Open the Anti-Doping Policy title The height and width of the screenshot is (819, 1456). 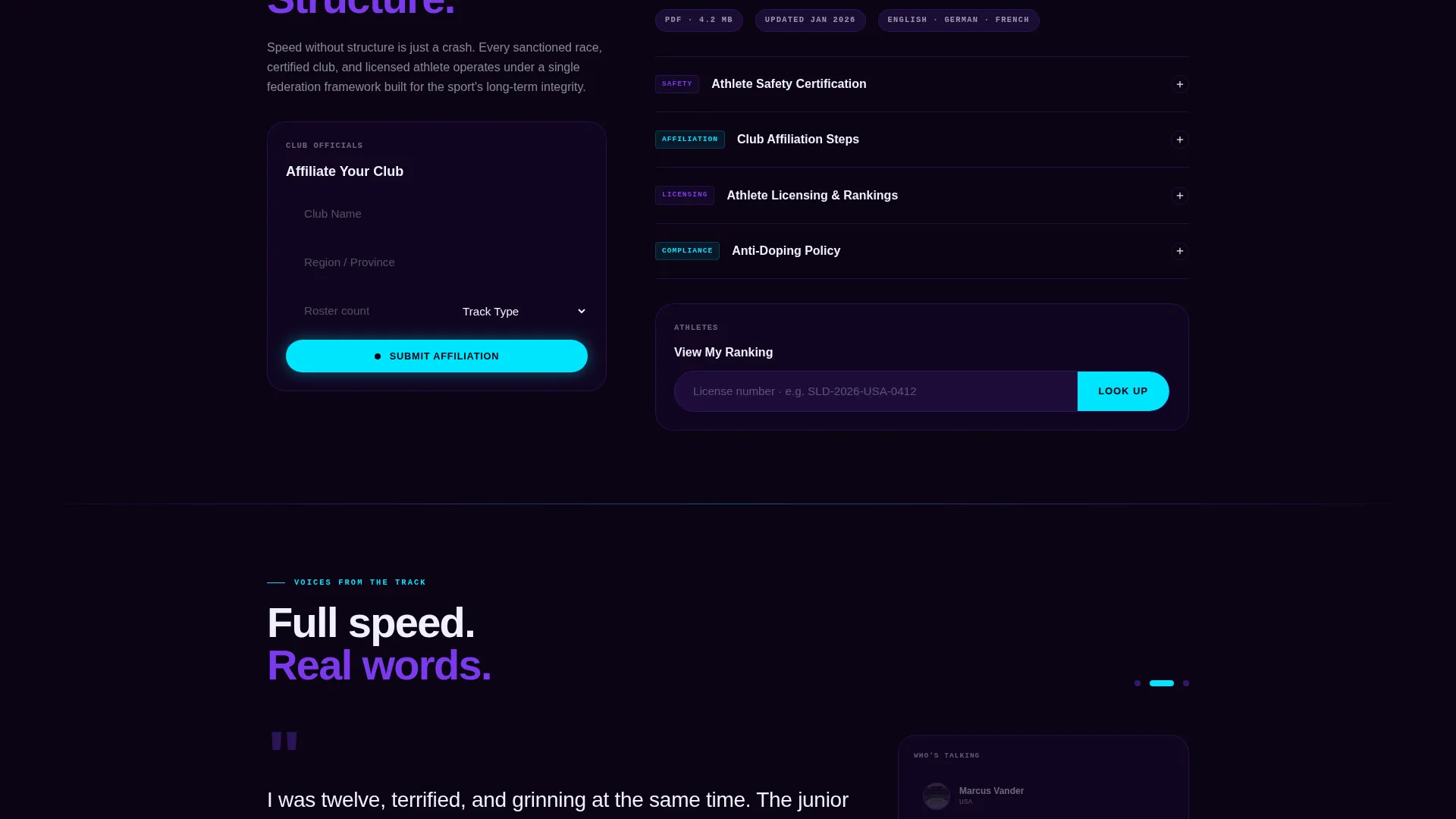coord(786,251)
